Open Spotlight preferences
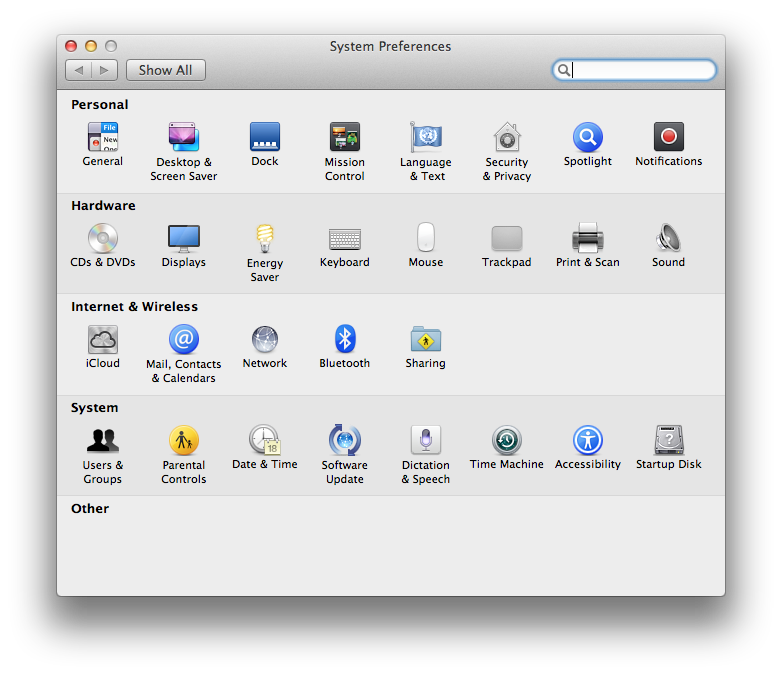The width and height of the screenshot is (782, 675). (x=587, y=138)
